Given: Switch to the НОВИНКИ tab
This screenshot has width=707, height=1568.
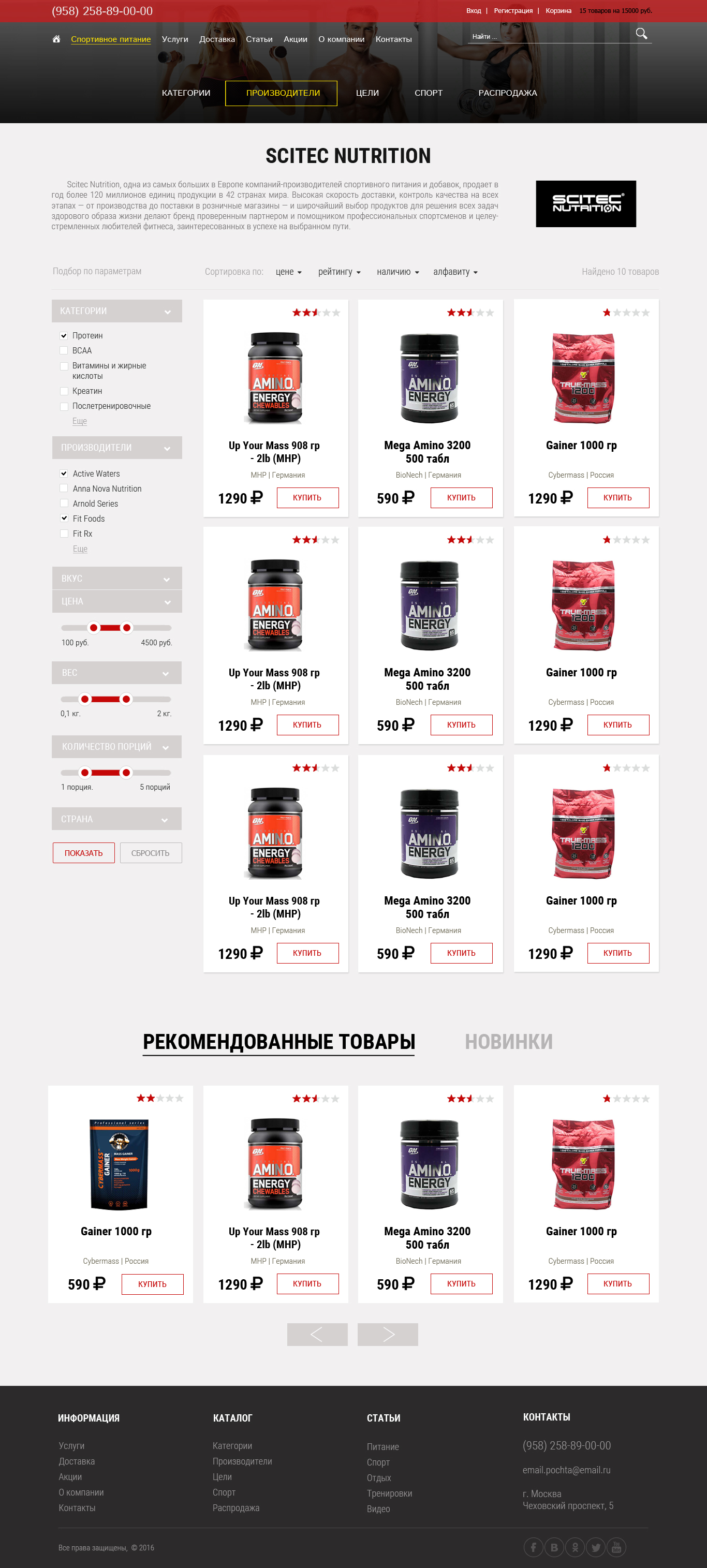Looking at the screenshot, I should [x=508, y=1042].
